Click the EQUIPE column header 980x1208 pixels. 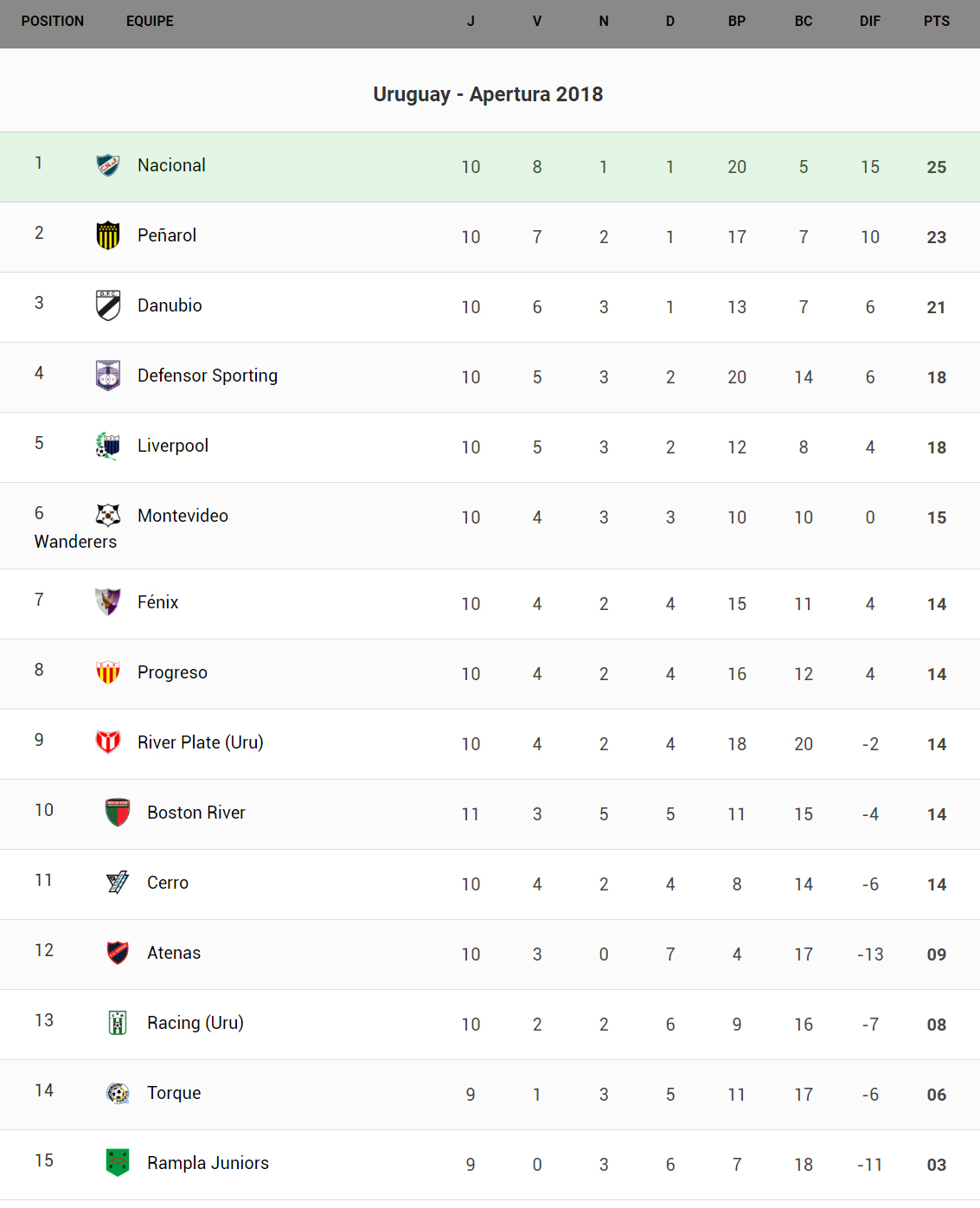click(150, 22)
